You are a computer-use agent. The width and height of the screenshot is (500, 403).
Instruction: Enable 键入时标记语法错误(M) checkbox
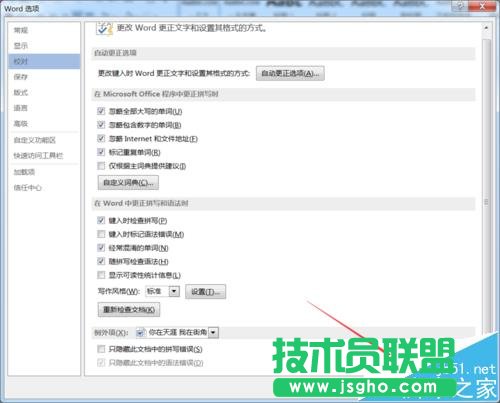(101, 234)
